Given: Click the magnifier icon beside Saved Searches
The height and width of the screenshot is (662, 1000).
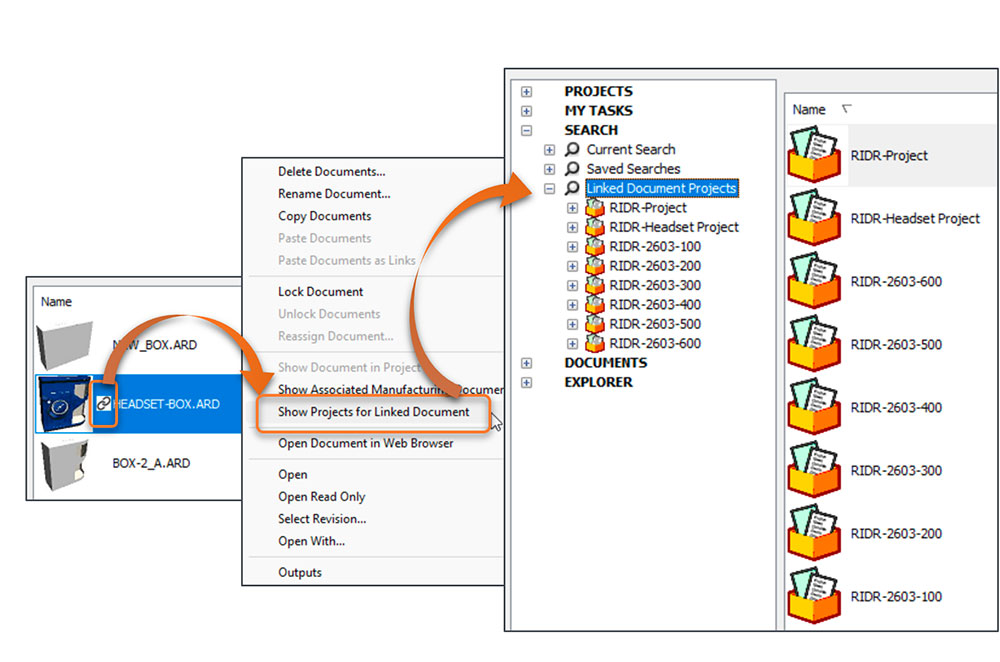Looking at the screenshot, I should [573, 169].
